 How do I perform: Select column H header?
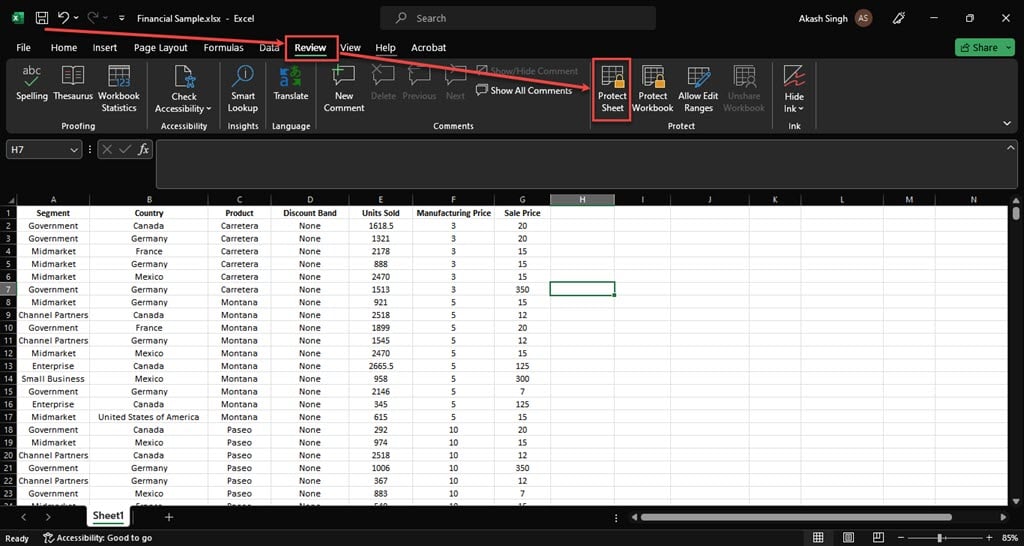[x=582, y=199]
